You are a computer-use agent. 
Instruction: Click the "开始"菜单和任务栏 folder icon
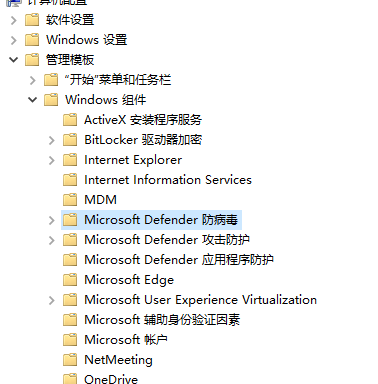(51, 80)
